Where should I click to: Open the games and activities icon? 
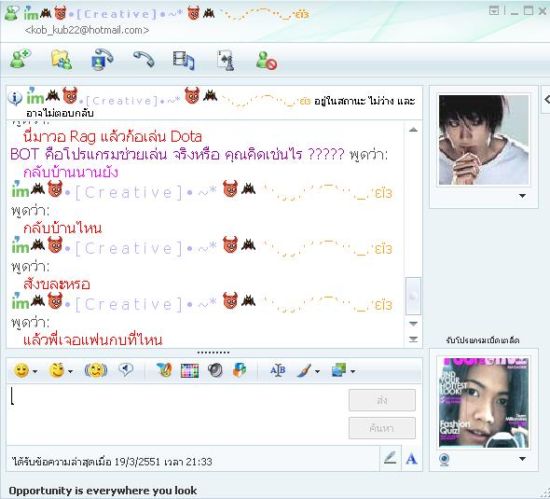[x=225, y=60]
